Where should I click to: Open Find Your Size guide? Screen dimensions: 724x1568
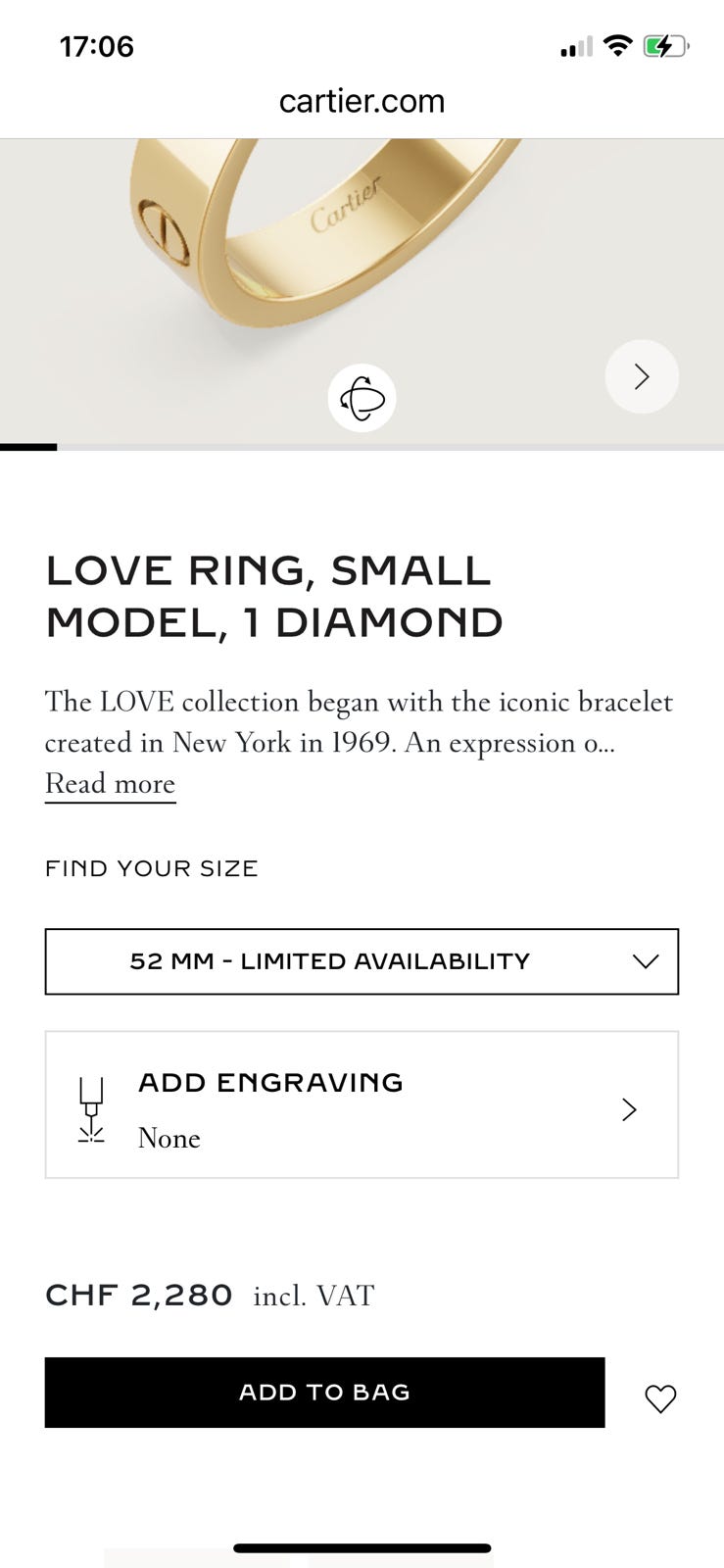click(x=152, y=868)
